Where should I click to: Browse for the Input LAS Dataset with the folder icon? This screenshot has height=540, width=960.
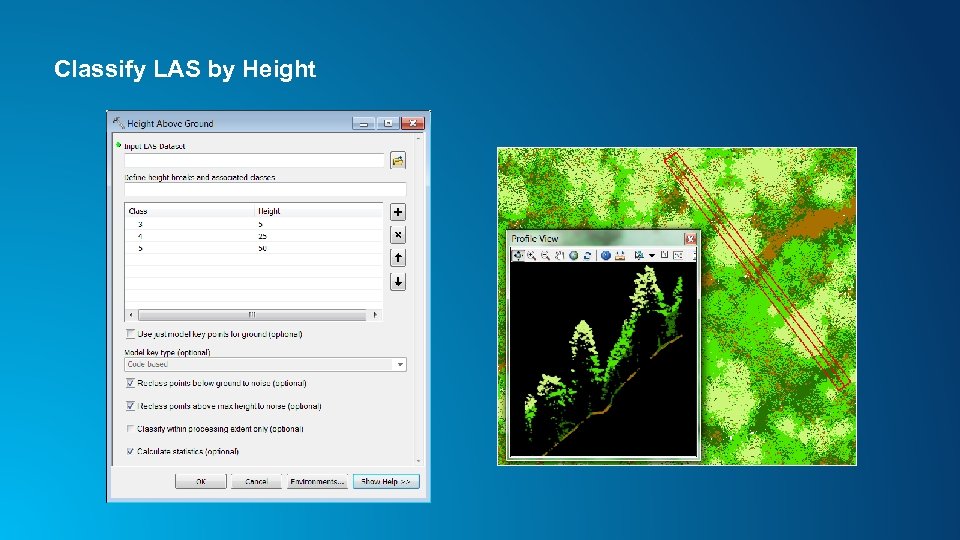(x=398, y=161)
